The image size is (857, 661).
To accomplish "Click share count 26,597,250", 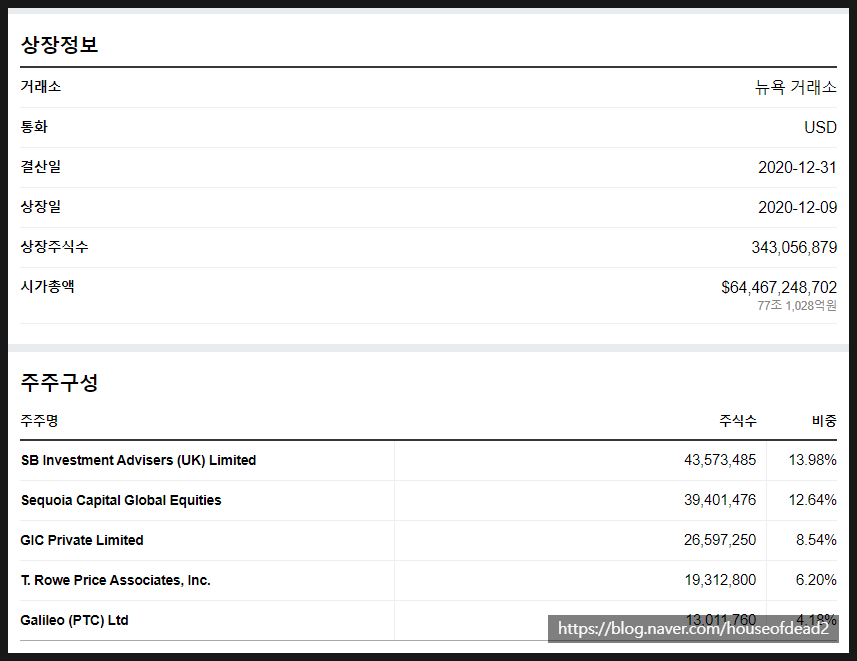I will tap(720, 540).
